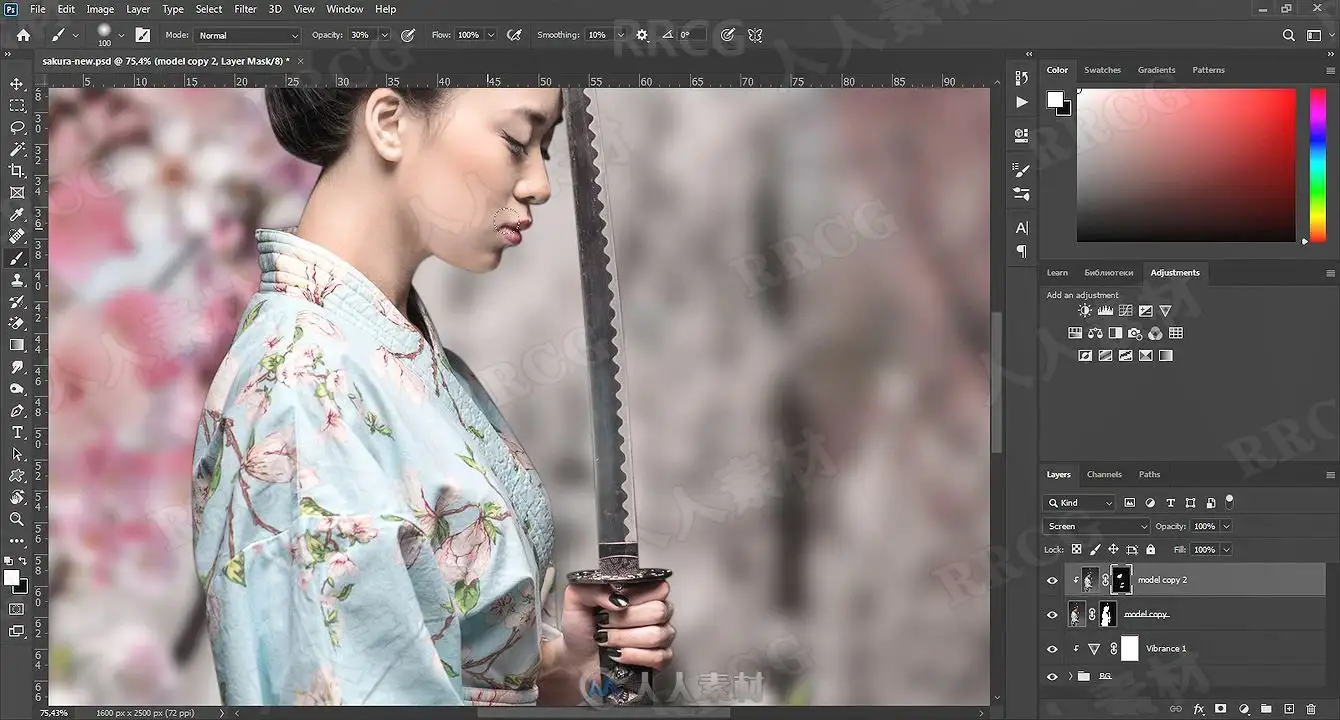Select the Dodge tool
Viewport: 1340px width, 720px height.
[x=17, y=389]
